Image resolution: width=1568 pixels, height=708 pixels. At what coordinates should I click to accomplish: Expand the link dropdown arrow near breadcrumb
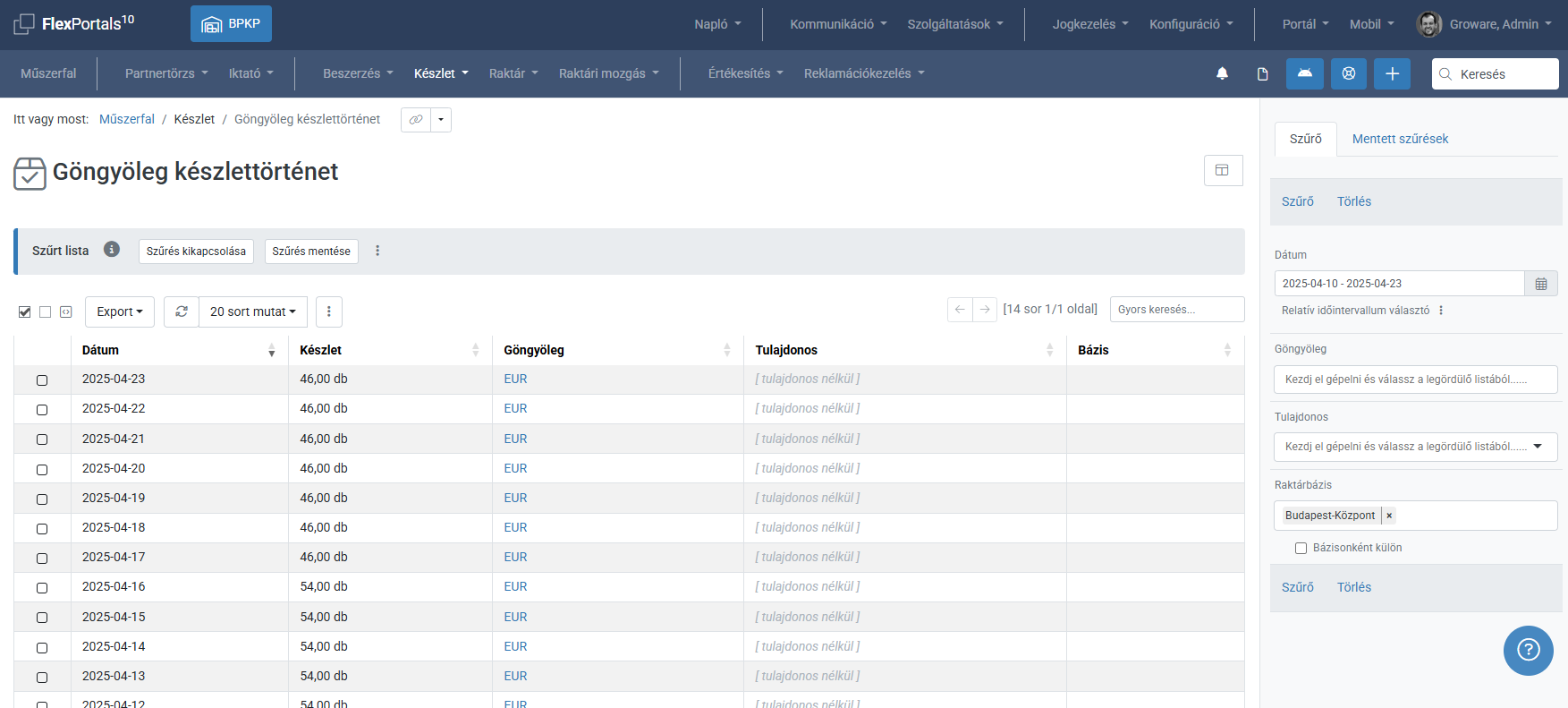coord(441,119)
